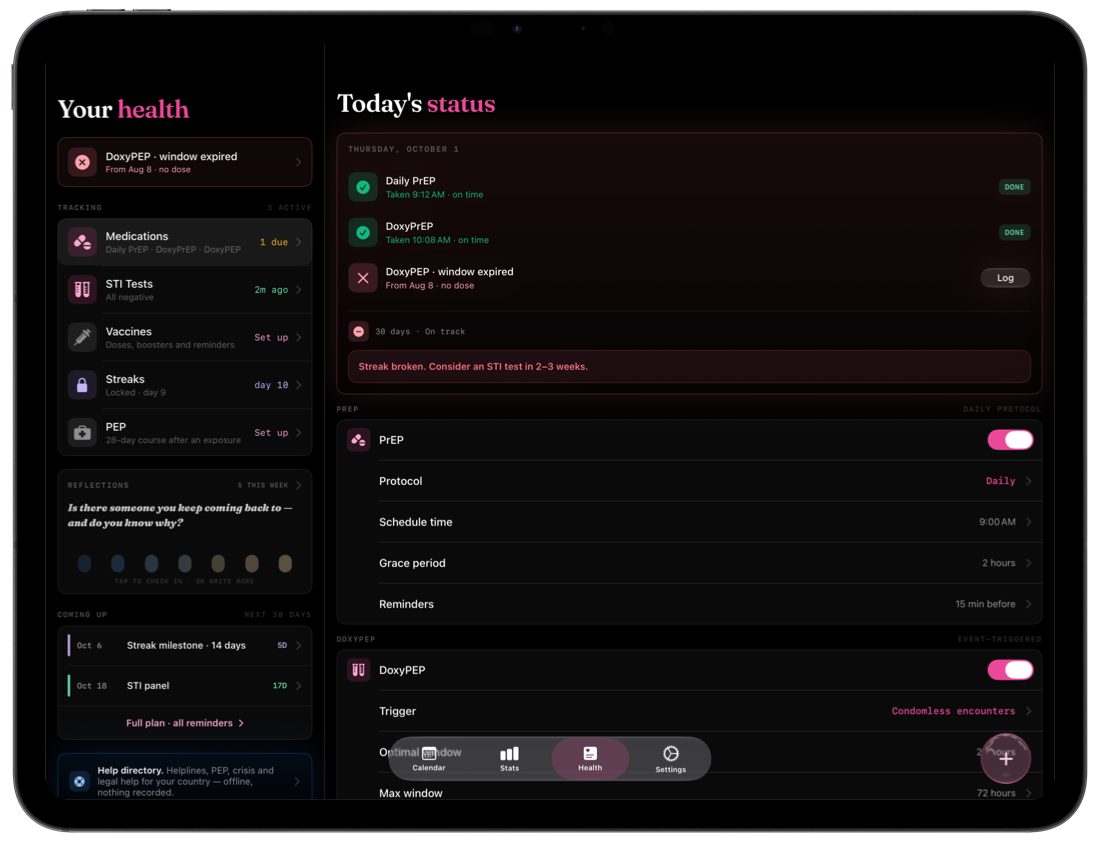Select the first dark blue reflection dot

(84, 563)
